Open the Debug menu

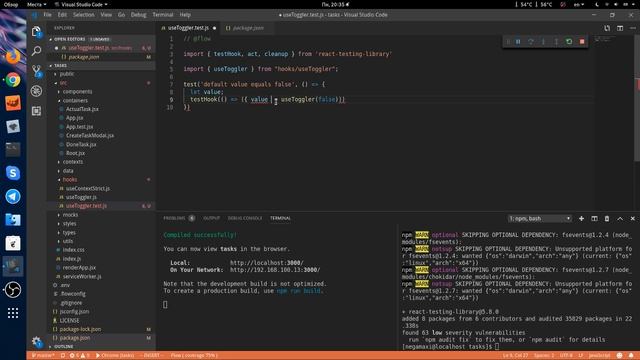[138, 15]
